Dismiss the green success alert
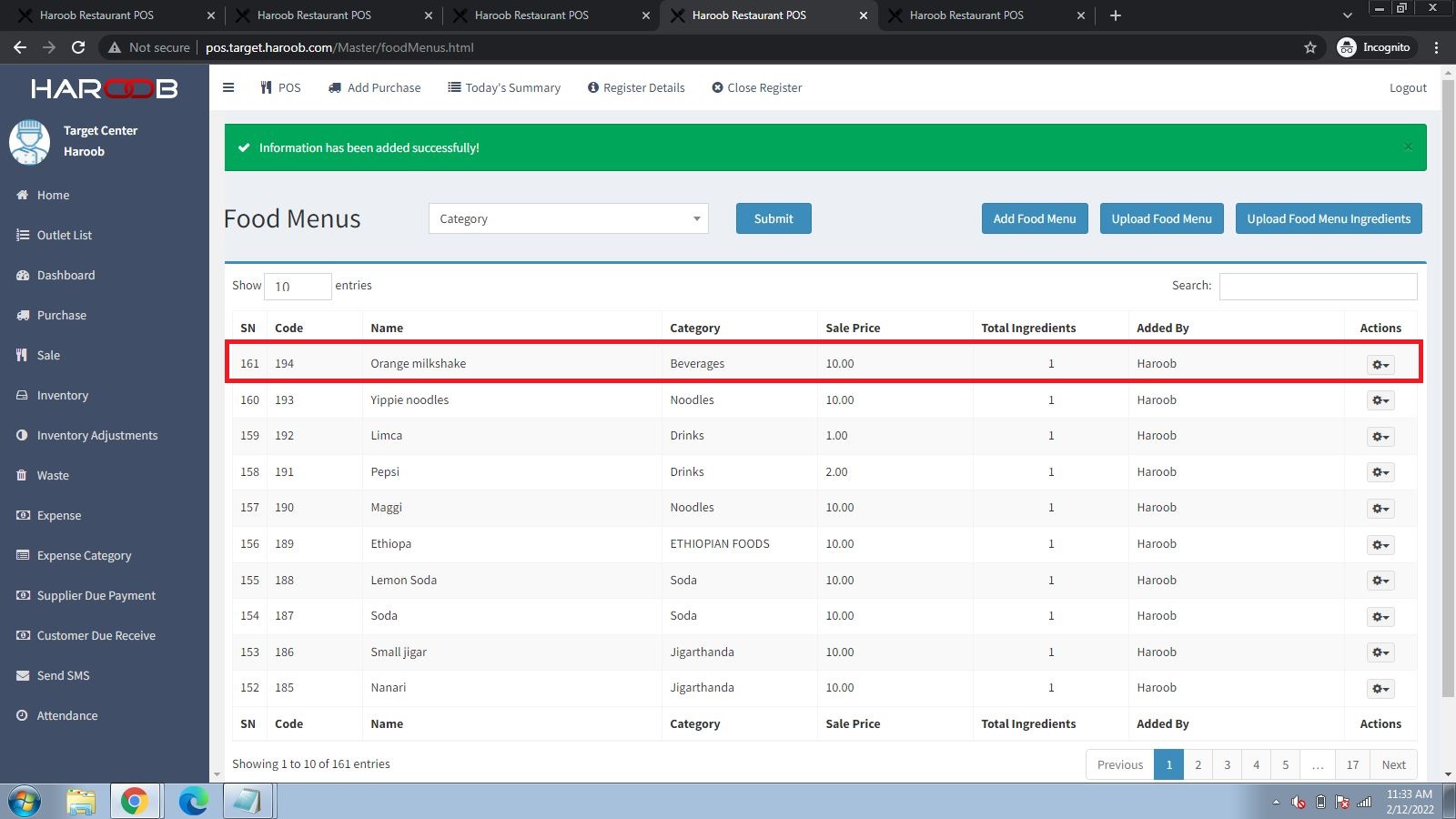This screenshot has width=1456, height=819. coord(1408,147)
